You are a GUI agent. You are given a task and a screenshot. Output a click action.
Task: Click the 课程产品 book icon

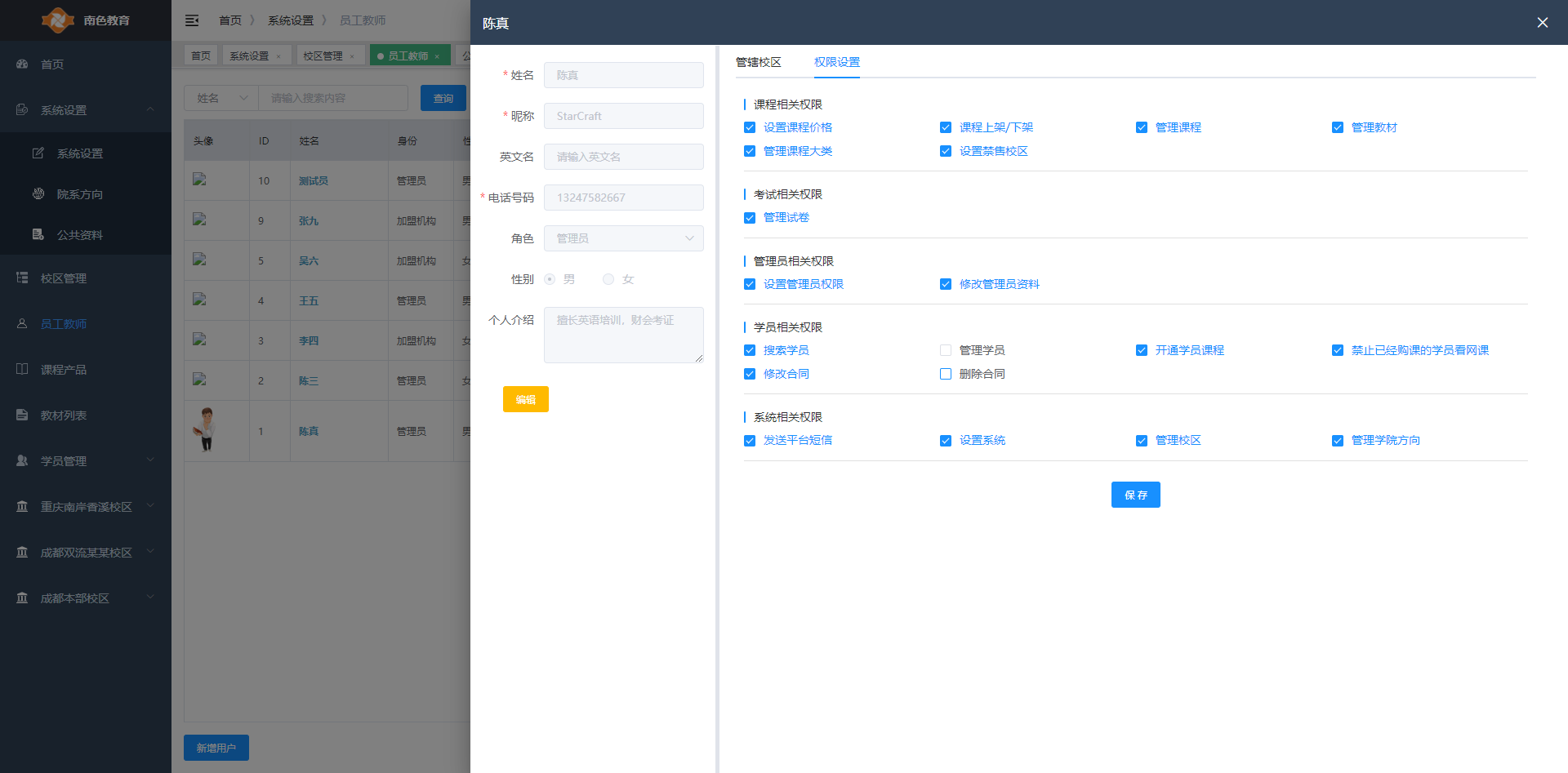click(x=22, y=369)
